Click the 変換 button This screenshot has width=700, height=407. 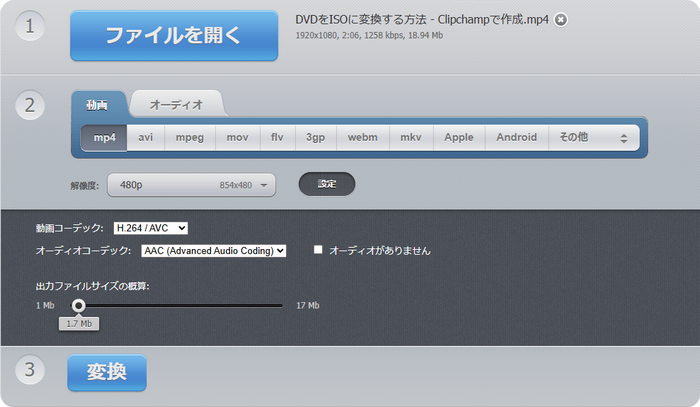[107, 373]
